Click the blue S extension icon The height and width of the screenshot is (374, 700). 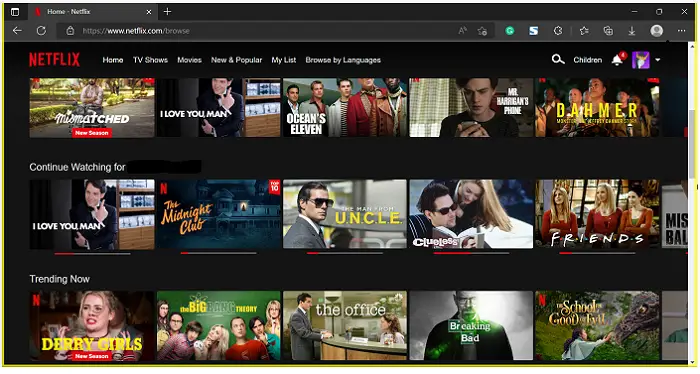(x=533, y=31)
